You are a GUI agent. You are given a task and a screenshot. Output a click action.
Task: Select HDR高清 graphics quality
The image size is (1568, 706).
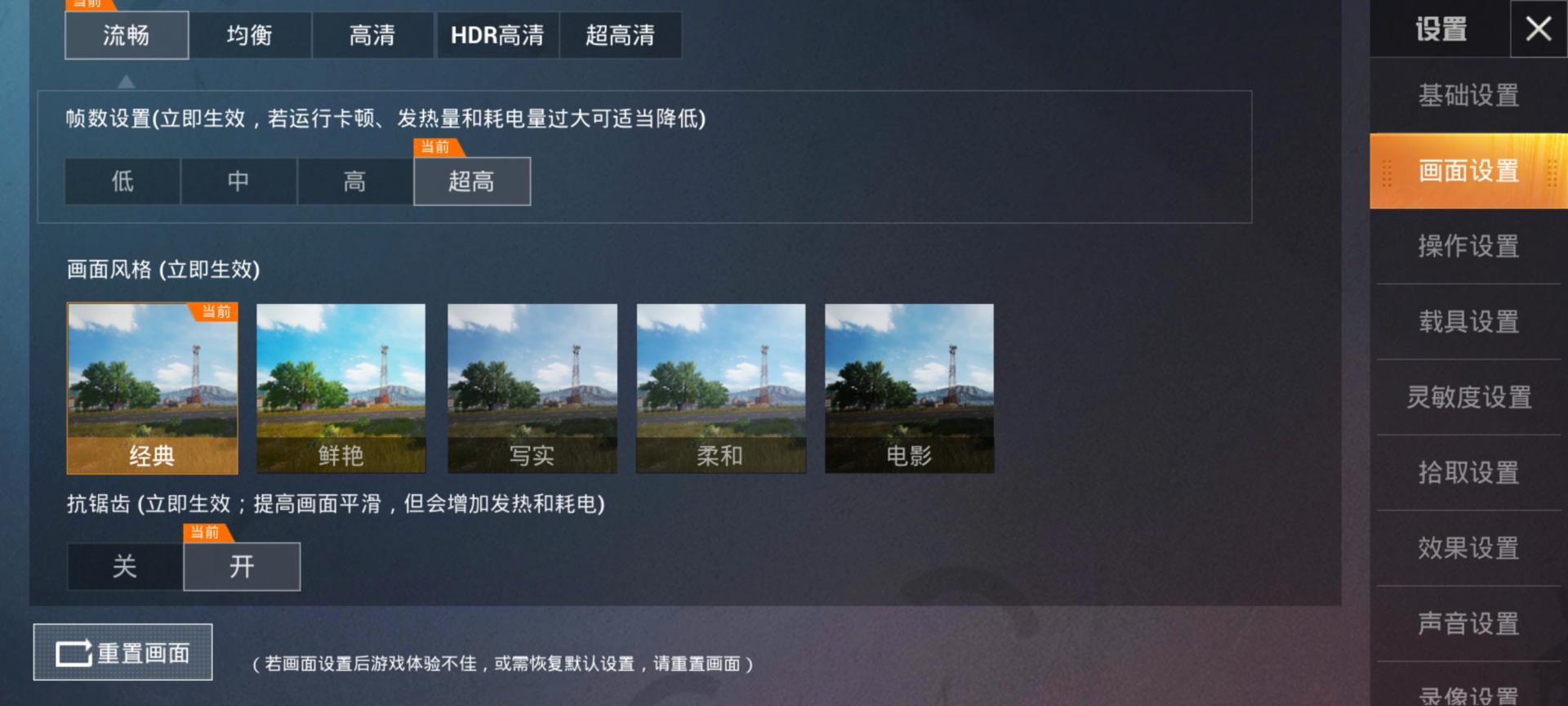tap(497, 35)
